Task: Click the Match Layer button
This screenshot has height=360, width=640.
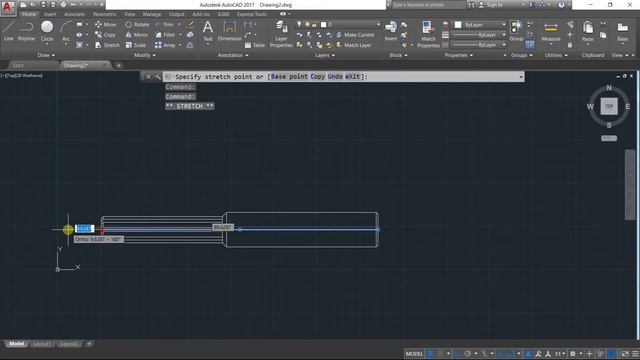Action: pos(353,45)
